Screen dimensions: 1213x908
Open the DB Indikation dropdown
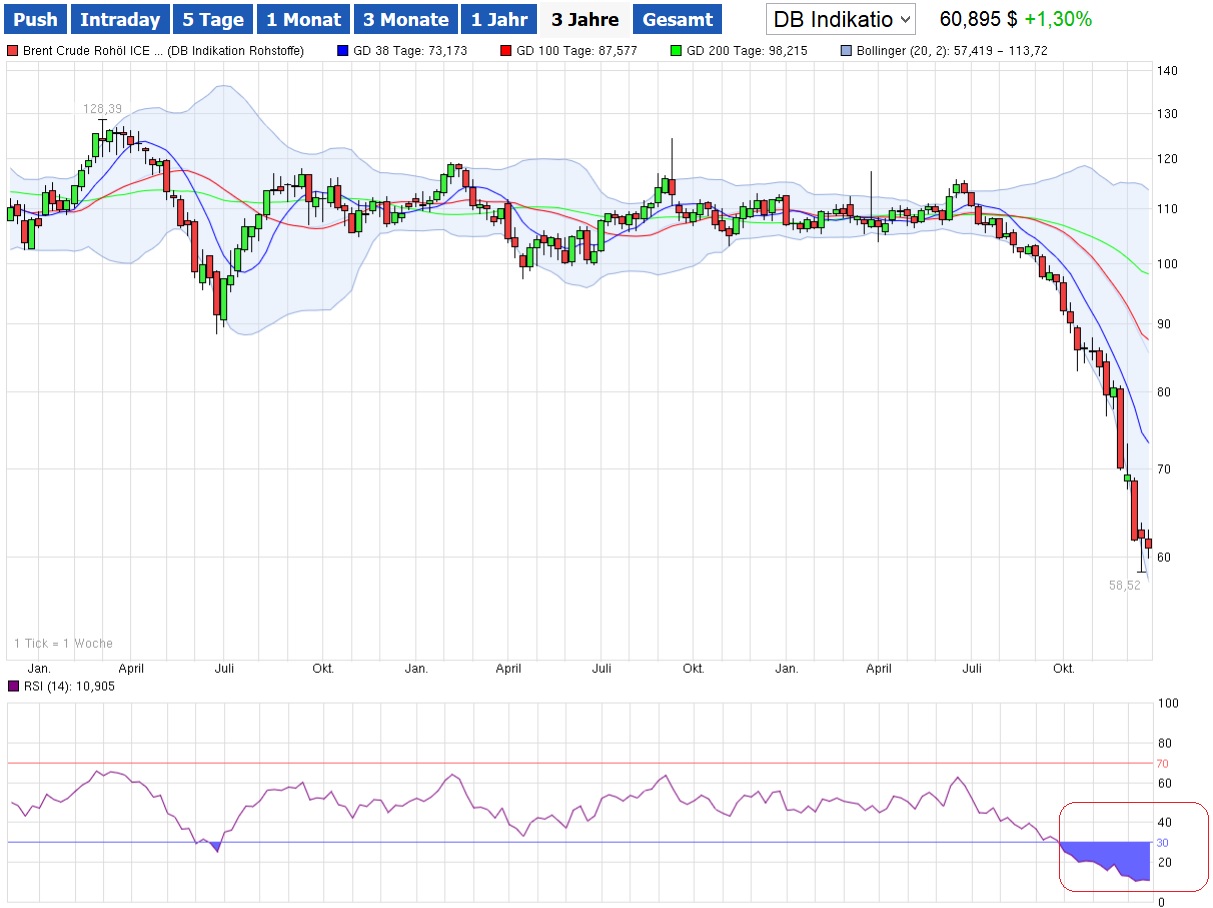[841, 19]
